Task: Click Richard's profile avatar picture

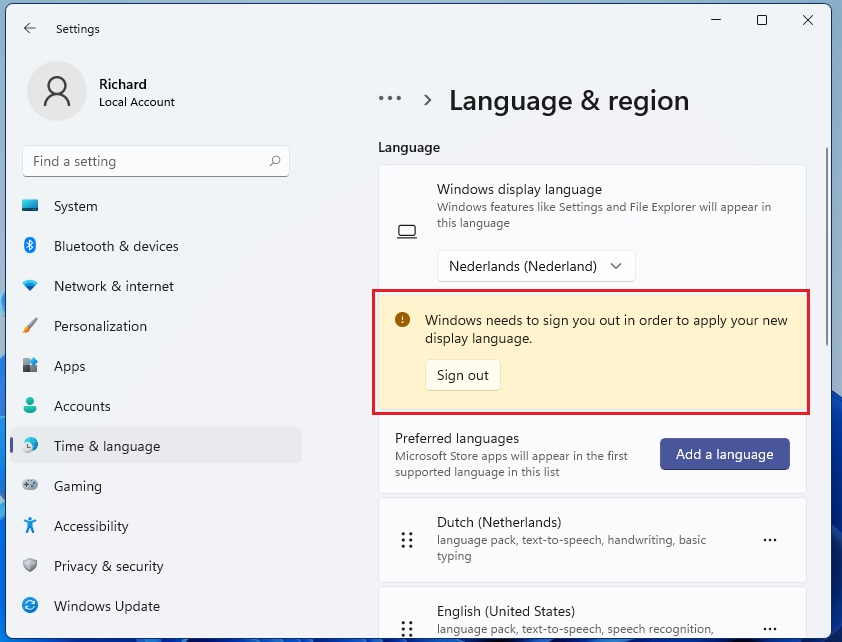Action: (56, 92)
